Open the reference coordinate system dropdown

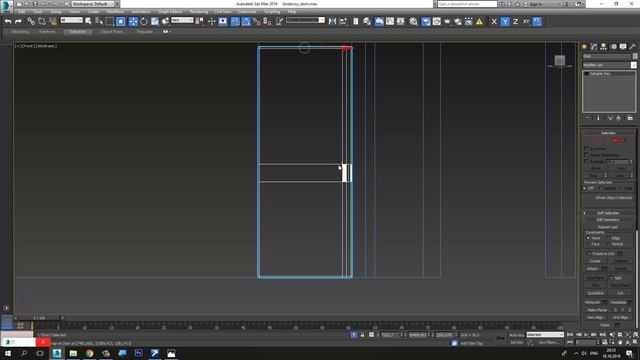pyautogui.click(x=182, y=20)
